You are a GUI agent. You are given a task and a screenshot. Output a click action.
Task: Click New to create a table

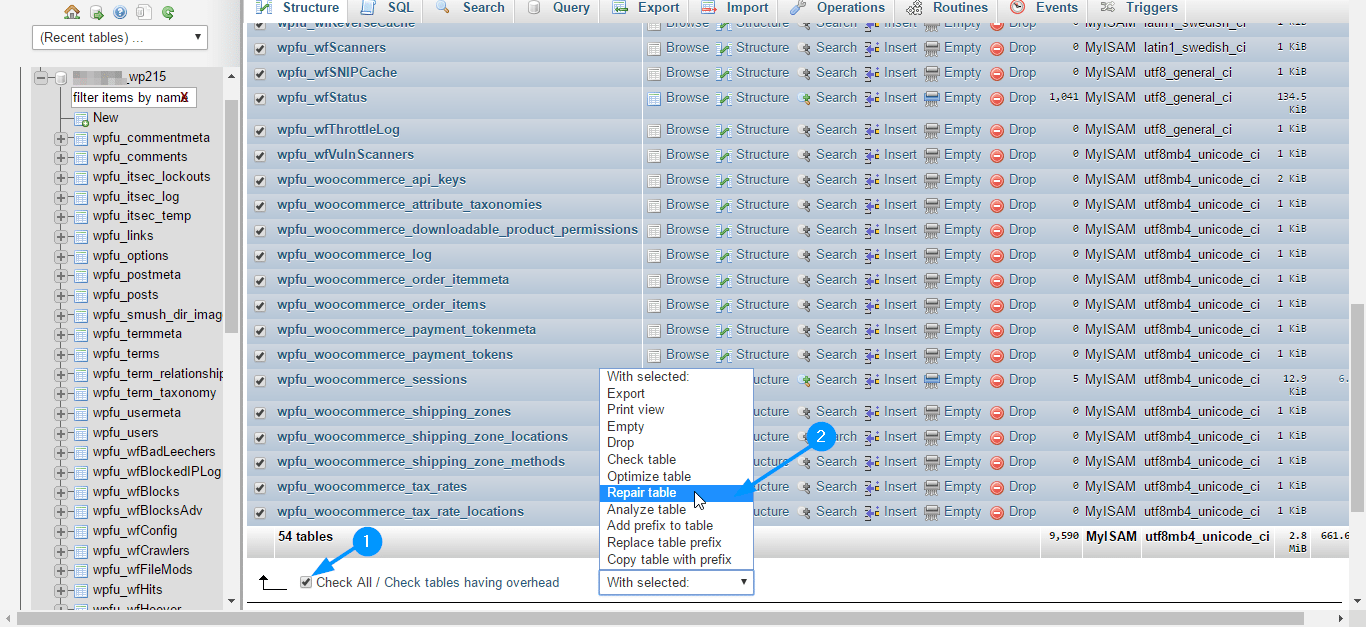(x=106, y=118)
